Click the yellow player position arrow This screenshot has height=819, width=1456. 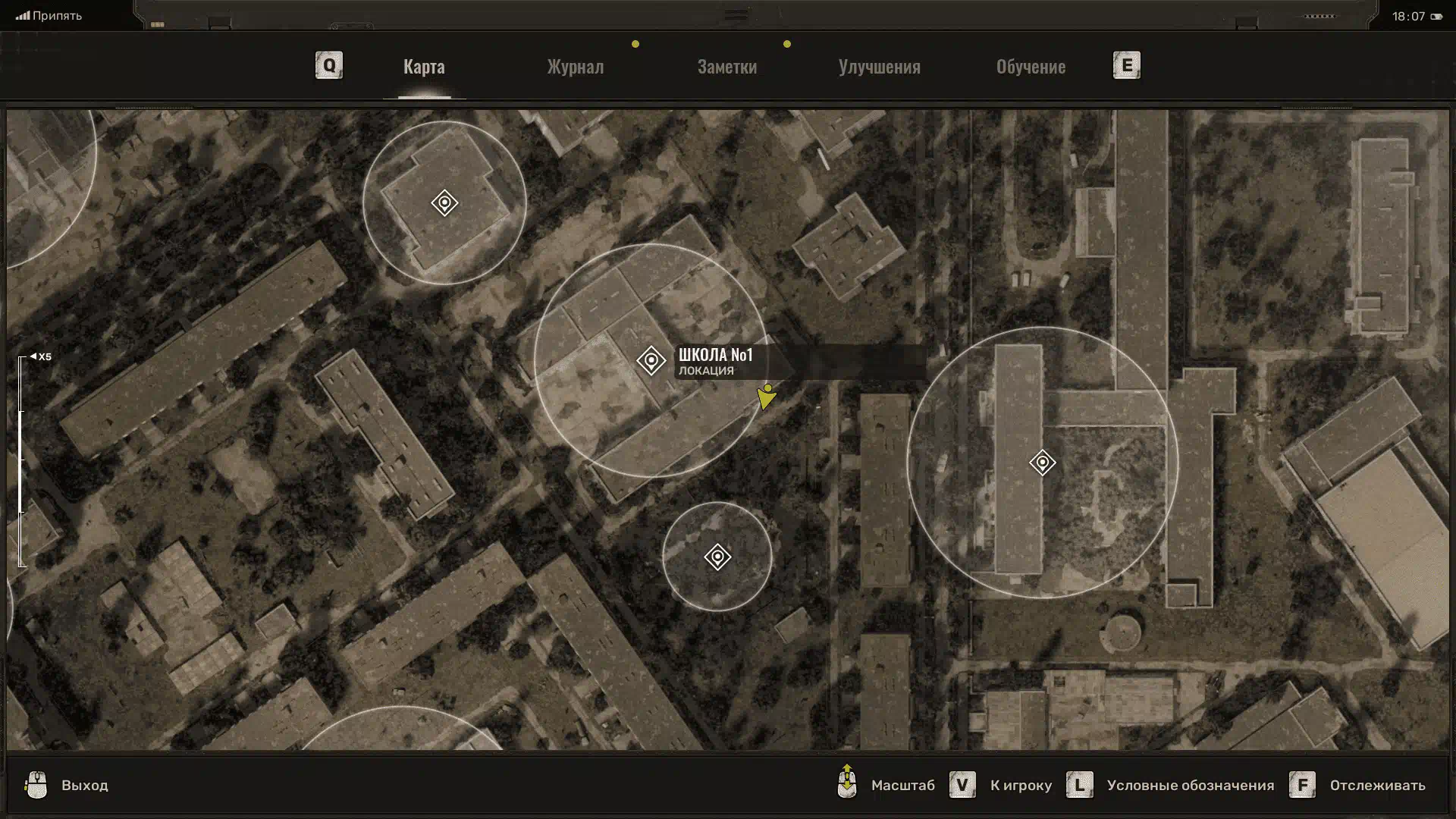click(767, 397)
